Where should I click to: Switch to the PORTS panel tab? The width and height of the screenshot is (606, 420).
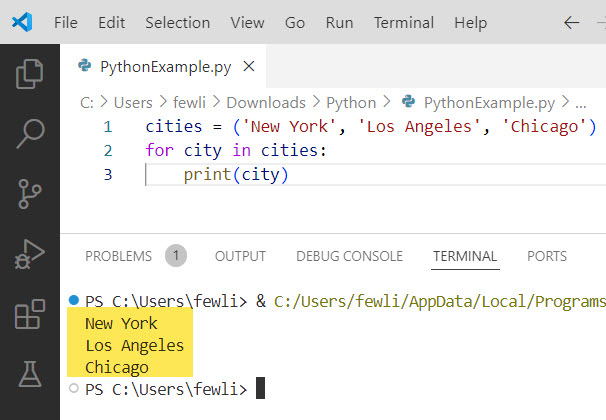coord(547,256)
